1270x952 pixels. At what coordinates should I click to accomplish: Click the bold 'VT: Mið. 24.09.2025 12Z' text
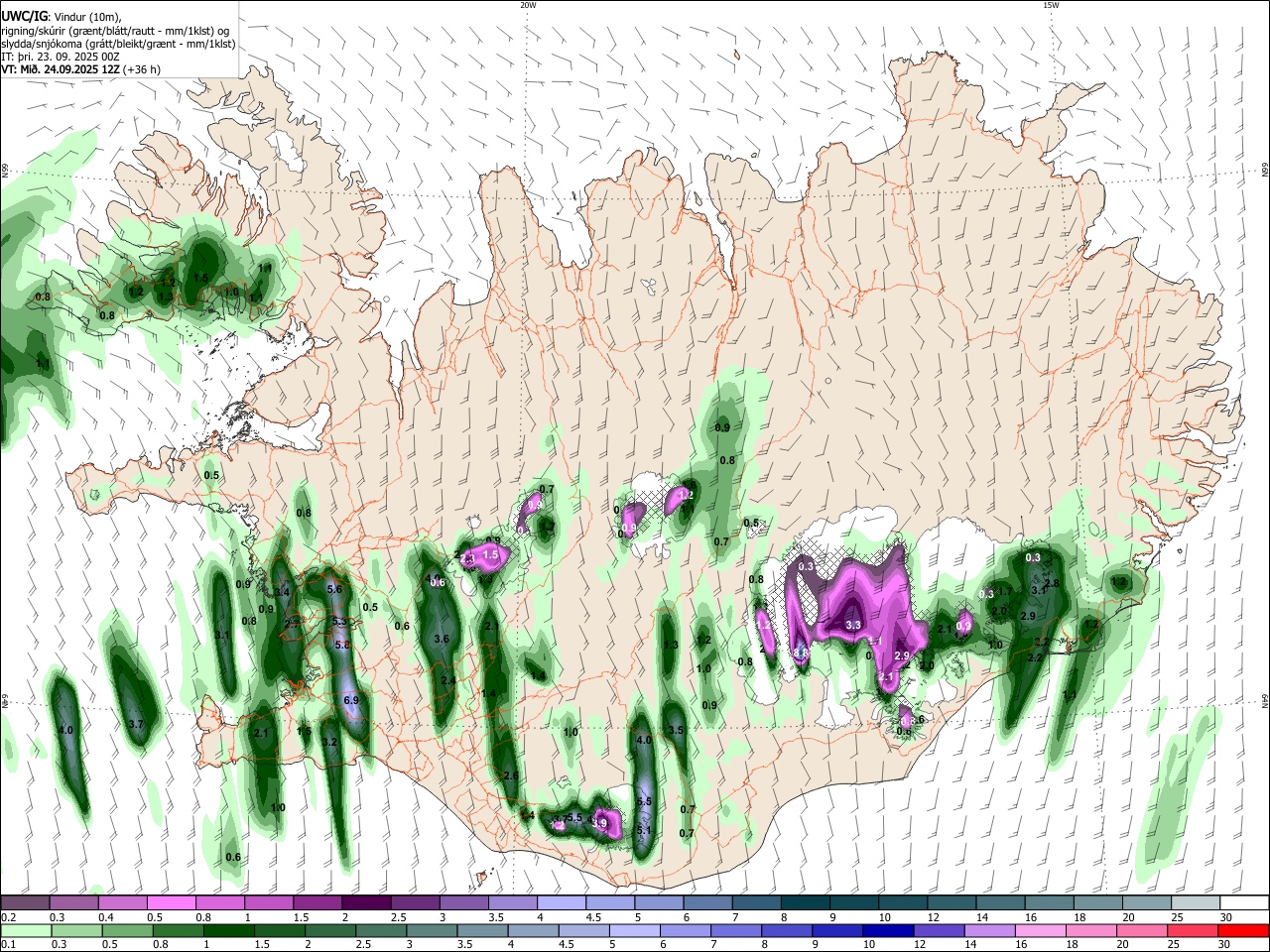click(x=61, y=69)
